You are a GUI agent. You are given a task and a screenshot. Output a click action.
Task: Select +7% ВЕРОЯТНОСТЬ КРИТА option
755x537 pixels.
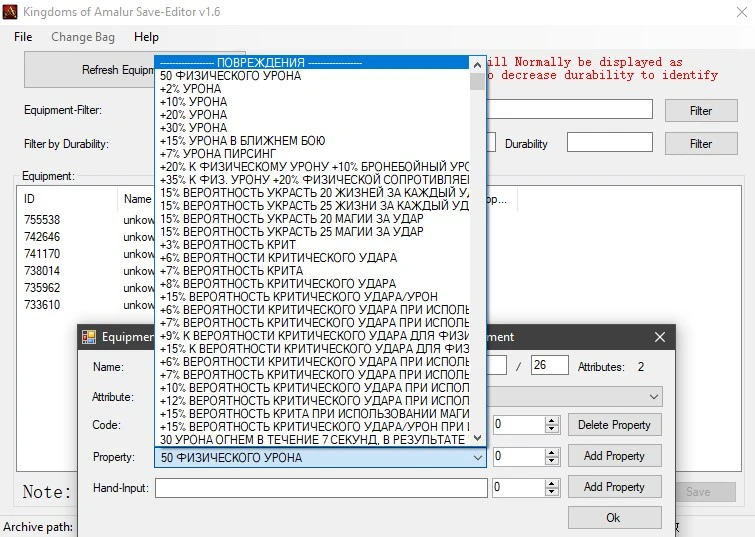(312, 271)
